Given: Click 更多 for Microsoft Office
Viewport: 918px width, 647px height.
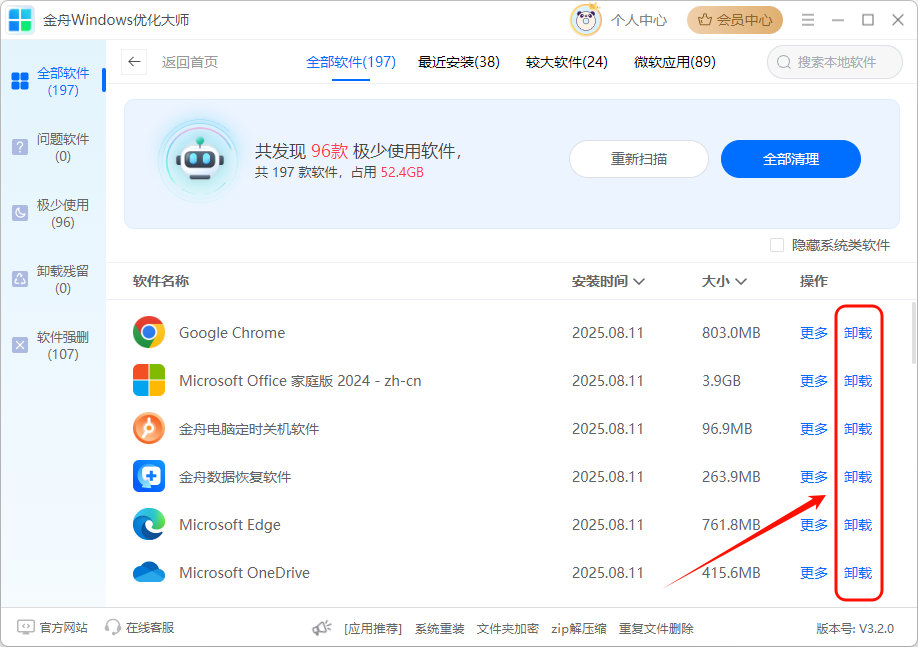Looking at the screenshot, I should 814,381.
